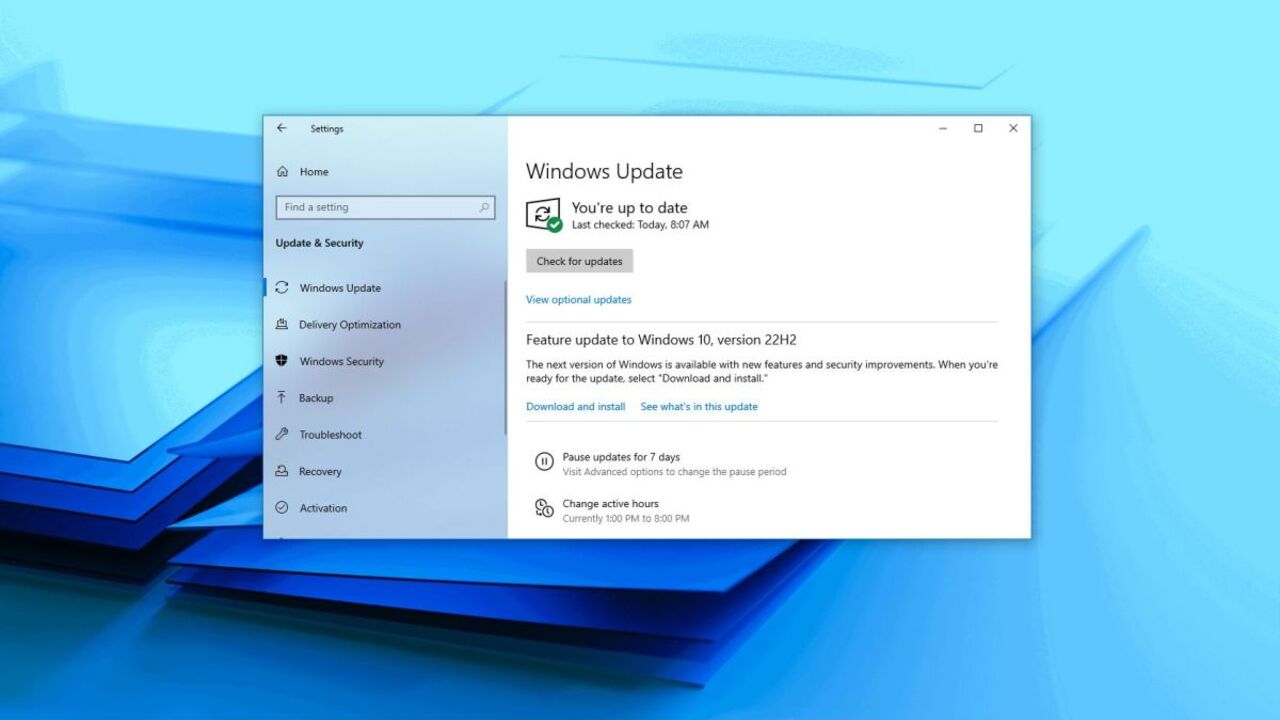Click the 'You're up to date' status text

click(629, 208)
